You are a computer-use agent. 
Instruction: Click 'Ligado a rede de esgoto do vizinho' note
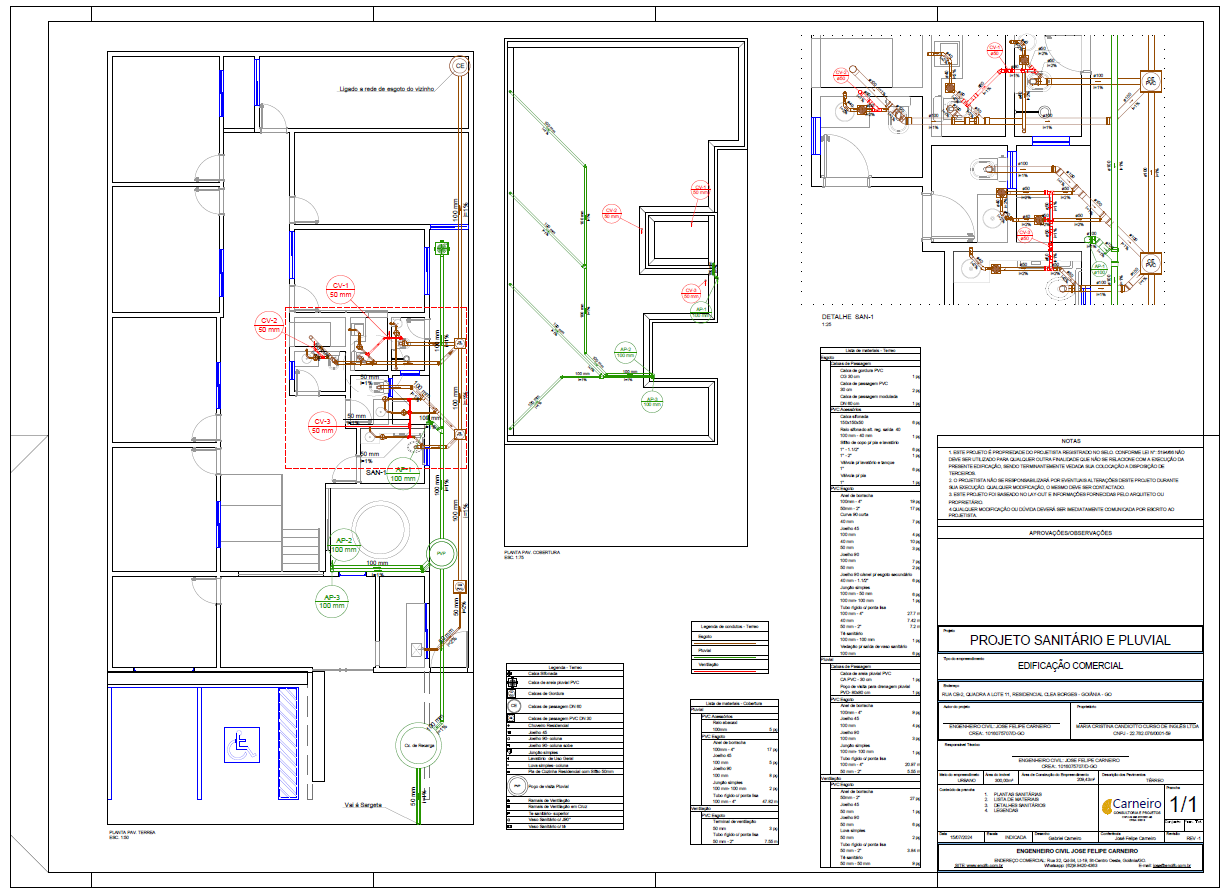(x=389, y=90)
